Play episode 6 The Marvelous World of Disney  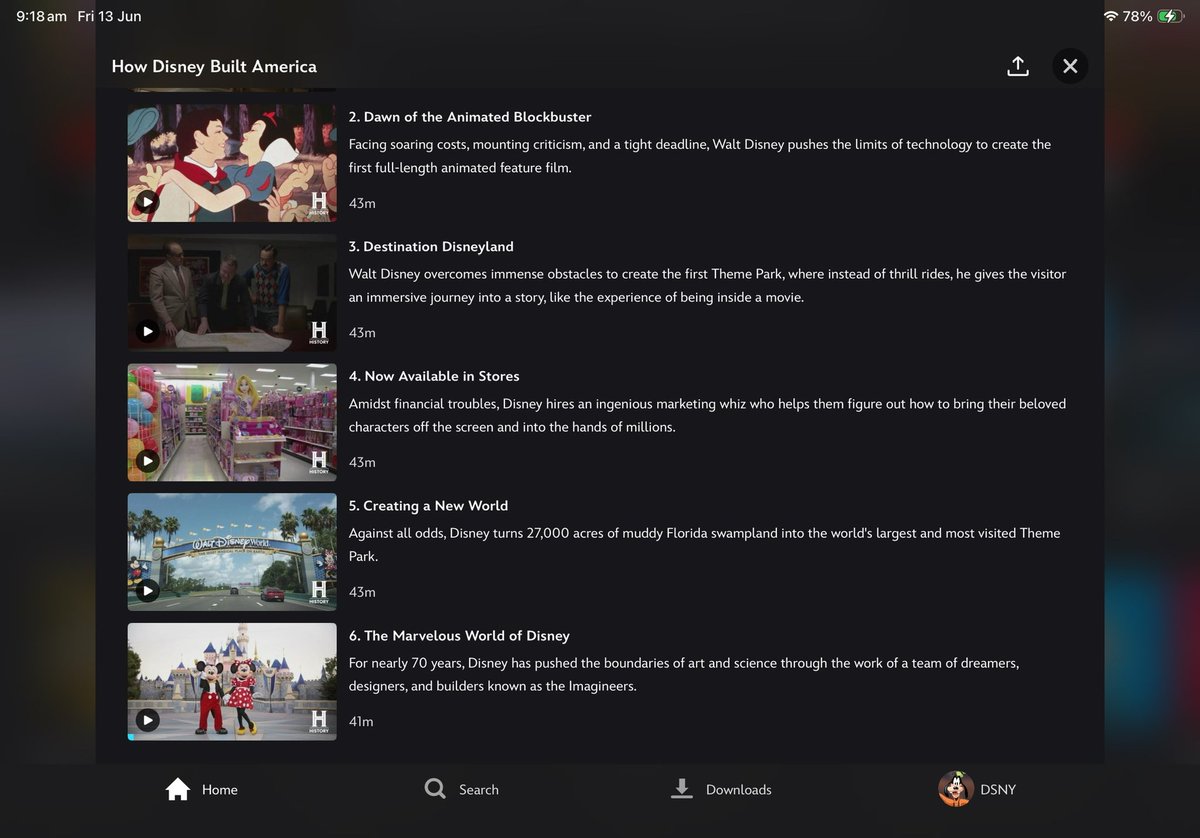[147, 720]
